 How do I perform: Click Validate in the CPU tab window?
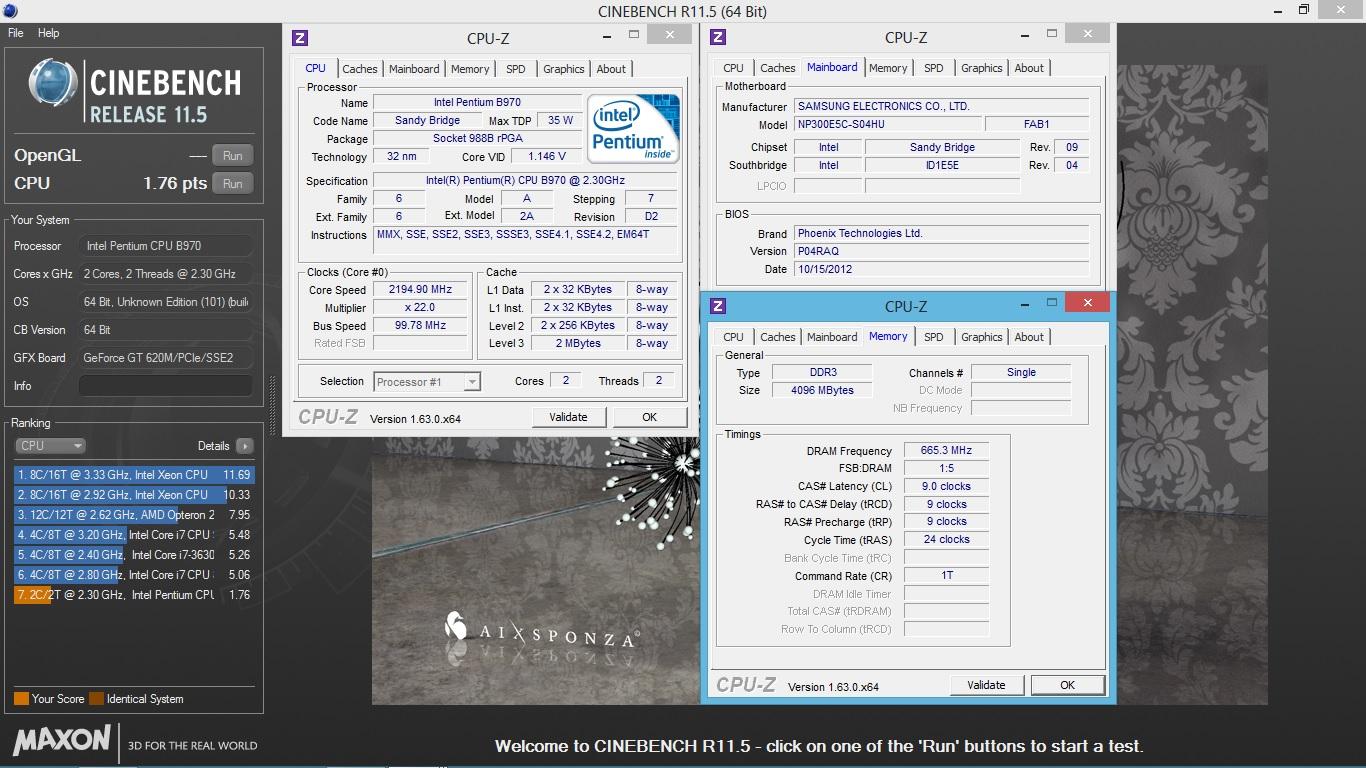click(568, 417)
